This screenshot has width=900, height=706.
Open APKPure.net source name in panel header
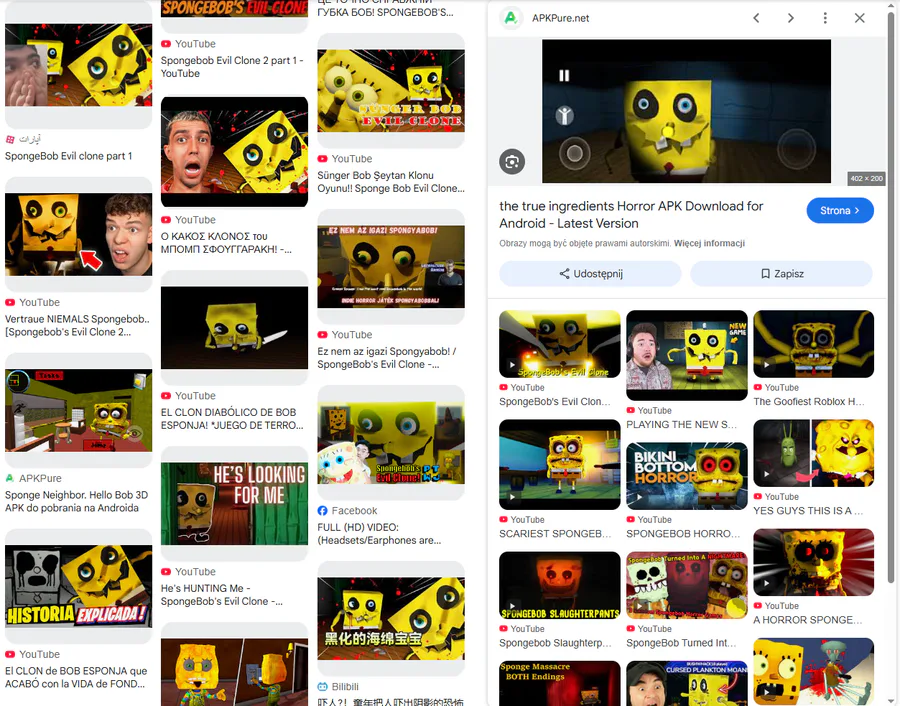click(x=560, y=18)
